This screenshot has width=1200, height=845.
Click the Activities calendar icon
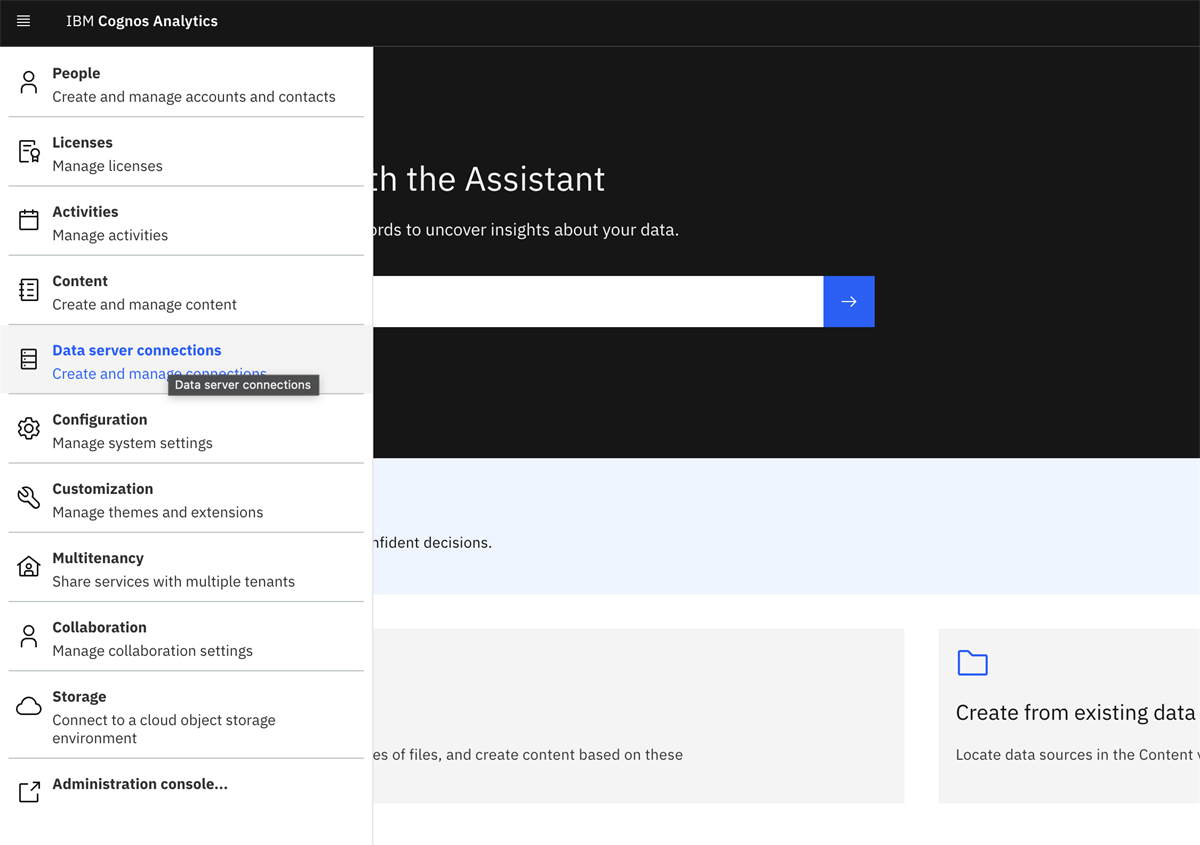click(x=27, y=220)
